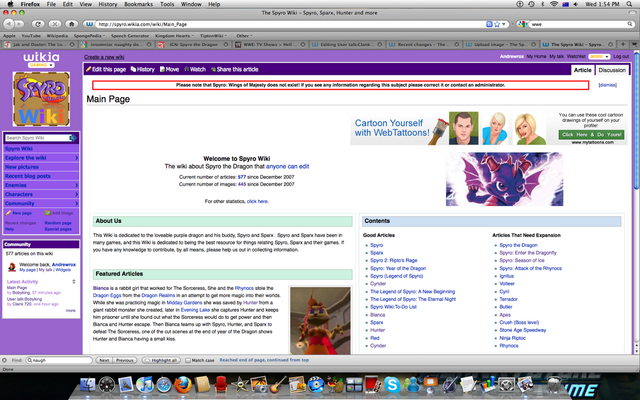The height and width of the screenshot is (400, 640).
Task: Click the blue feed icon in the address bar
Action: click(x=489, y=24)
